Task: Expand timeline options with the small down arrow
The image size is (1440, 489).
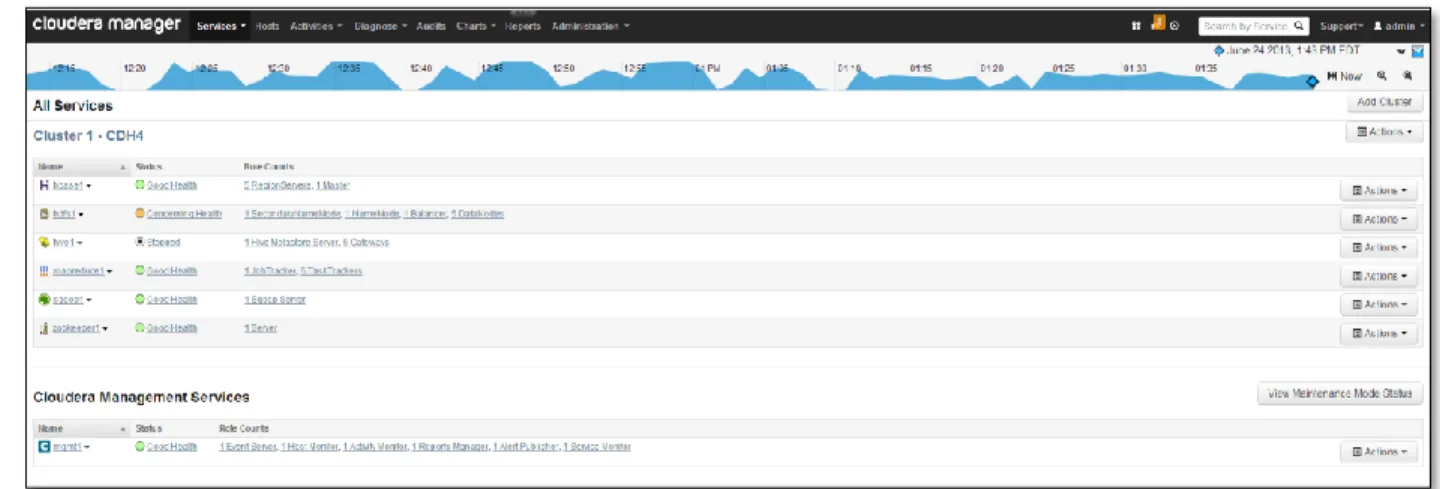Action: point(1401,52)
